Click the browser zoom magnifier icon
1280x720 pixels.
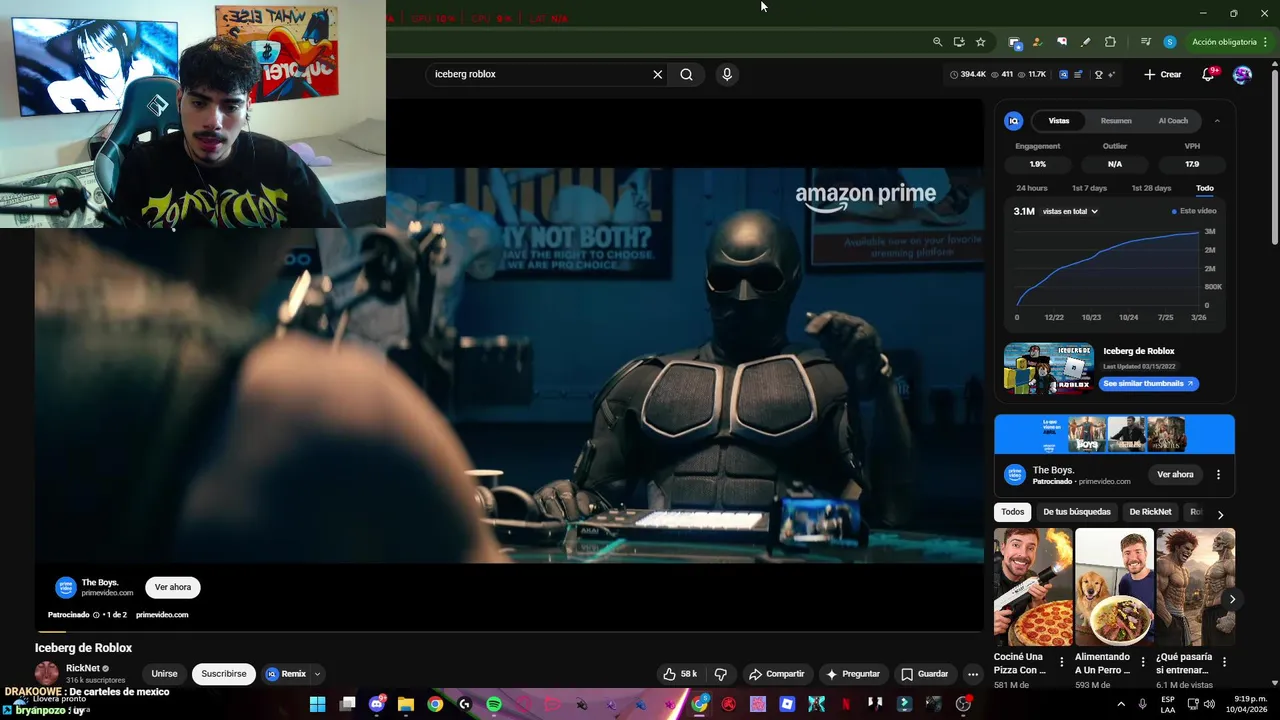(937, 42)
